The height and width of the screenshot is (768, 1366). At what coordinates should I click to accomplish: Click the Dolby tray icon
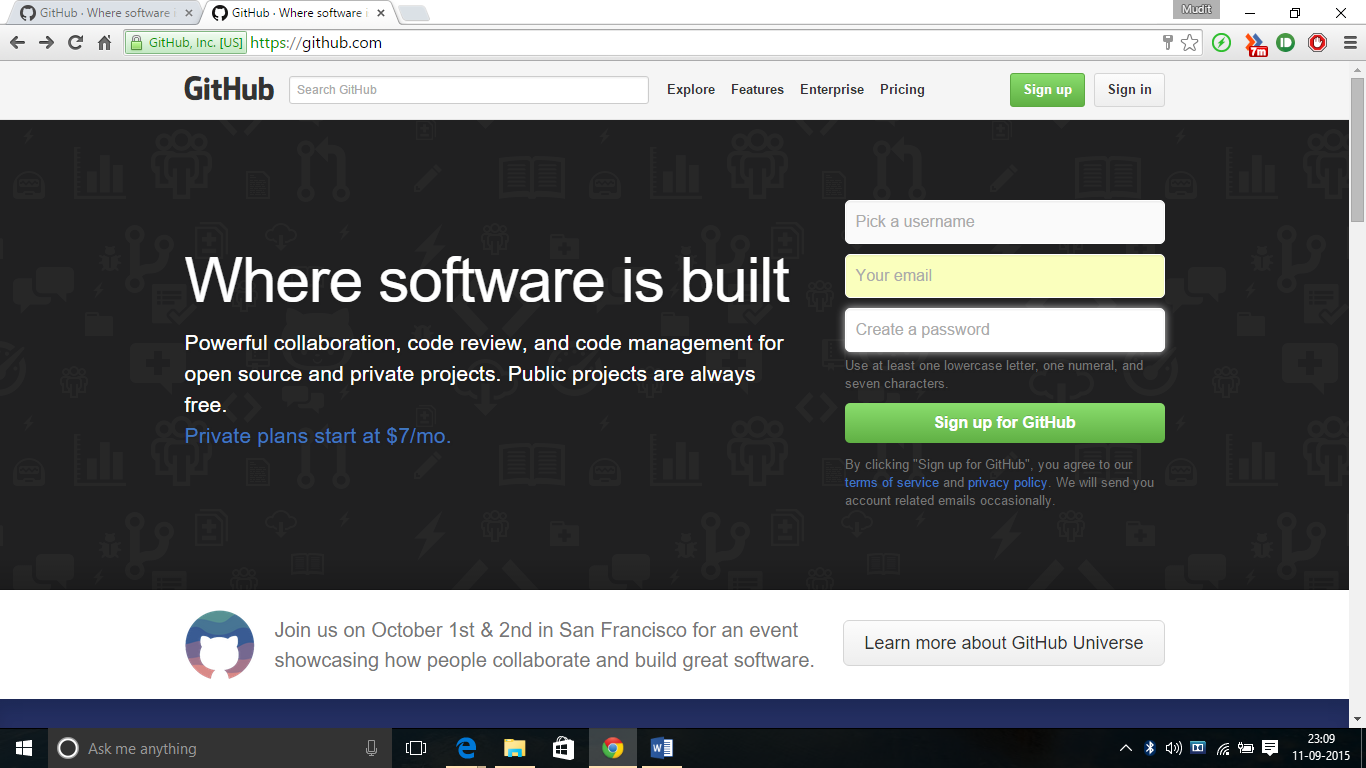coord(1198,748)
